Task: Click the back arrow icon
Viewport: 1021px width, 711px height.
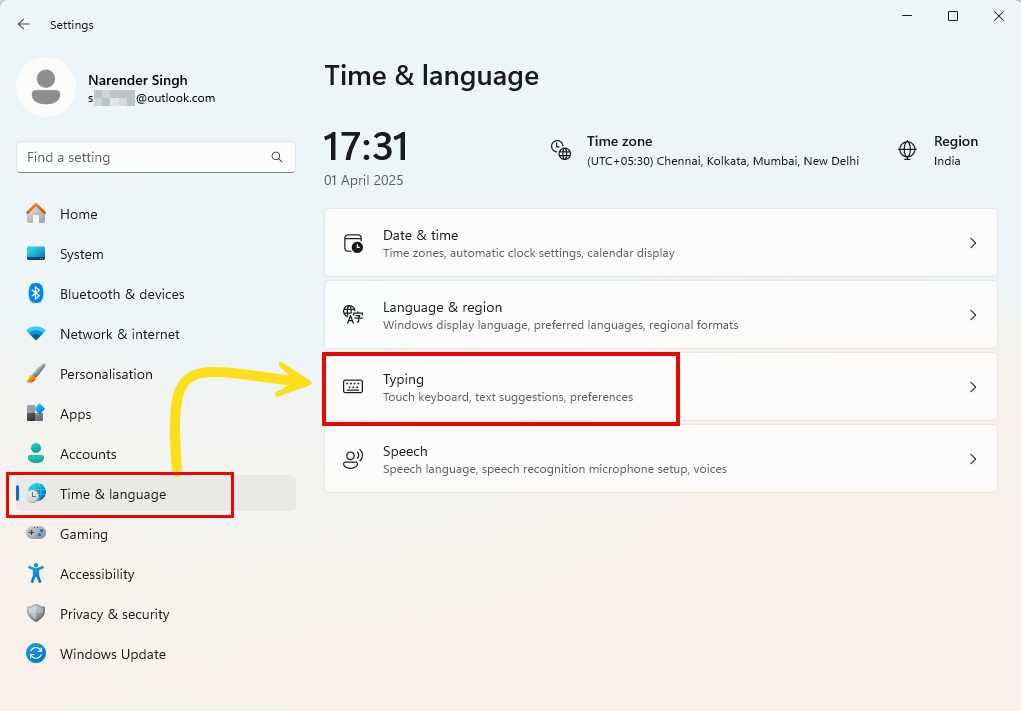Action: [24, 24]
